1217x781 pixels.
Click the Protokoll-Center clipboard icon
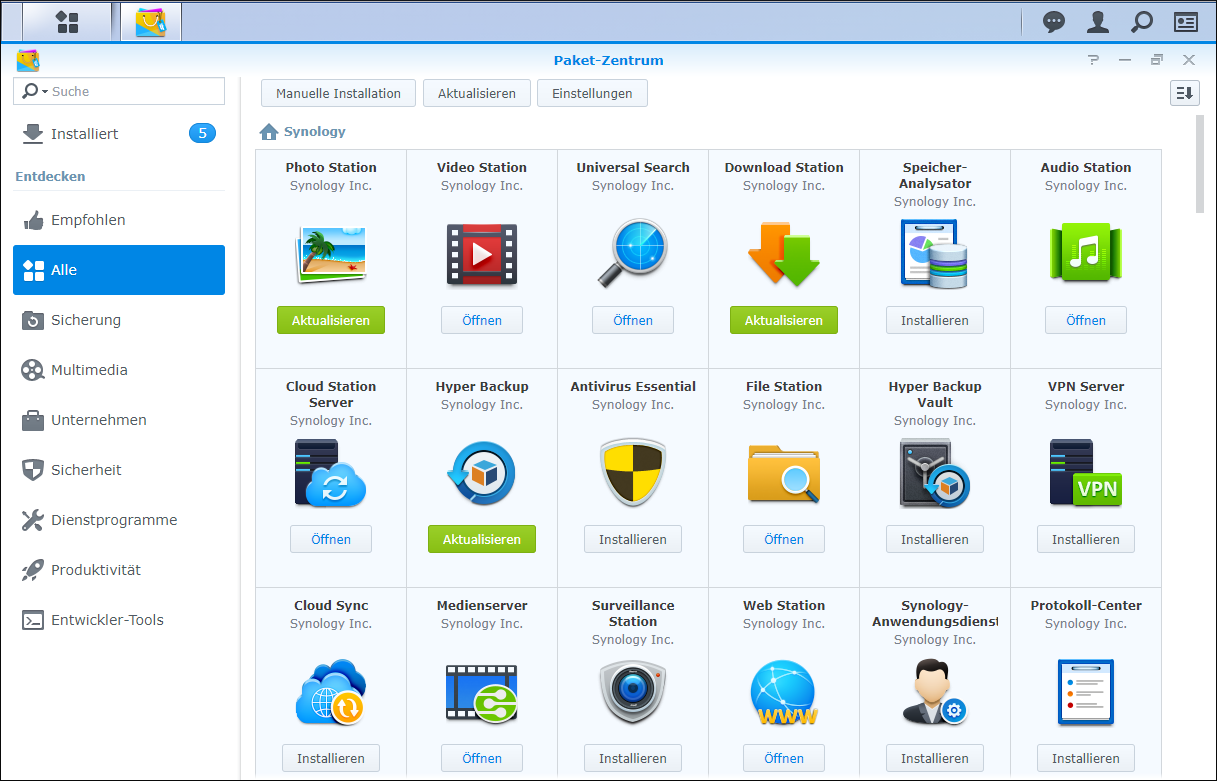(1086, 692)
